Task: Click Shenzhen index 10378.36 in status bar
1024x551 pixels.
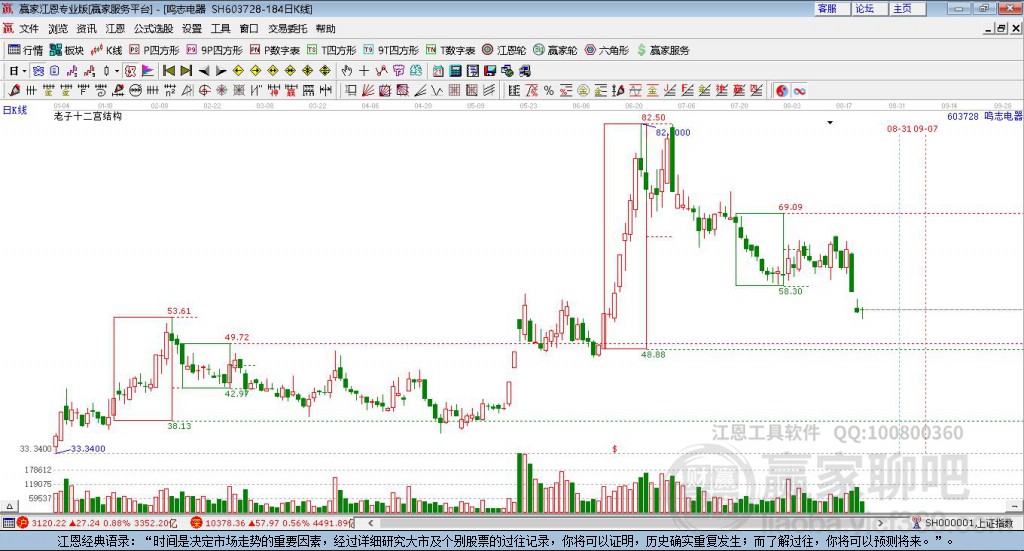Action: coord(227,523)
